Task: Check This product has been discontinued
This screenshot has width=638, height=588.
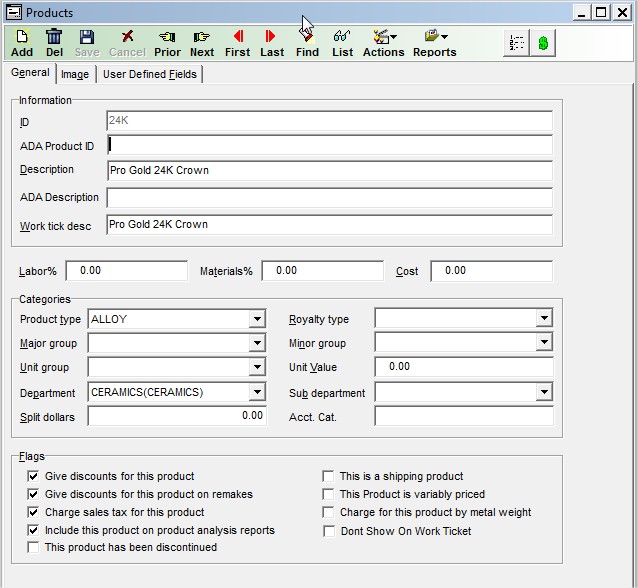Action: click(x=33, y=547)
